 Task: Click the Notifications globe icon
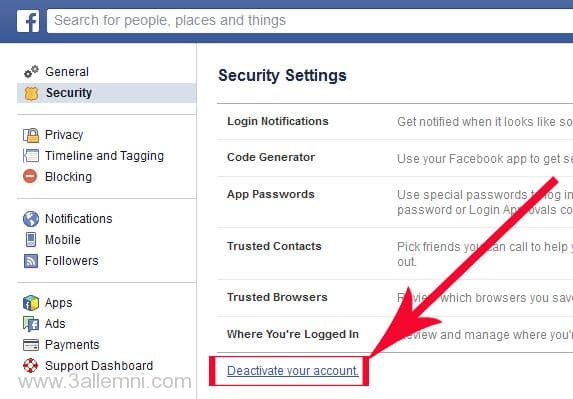31,219
